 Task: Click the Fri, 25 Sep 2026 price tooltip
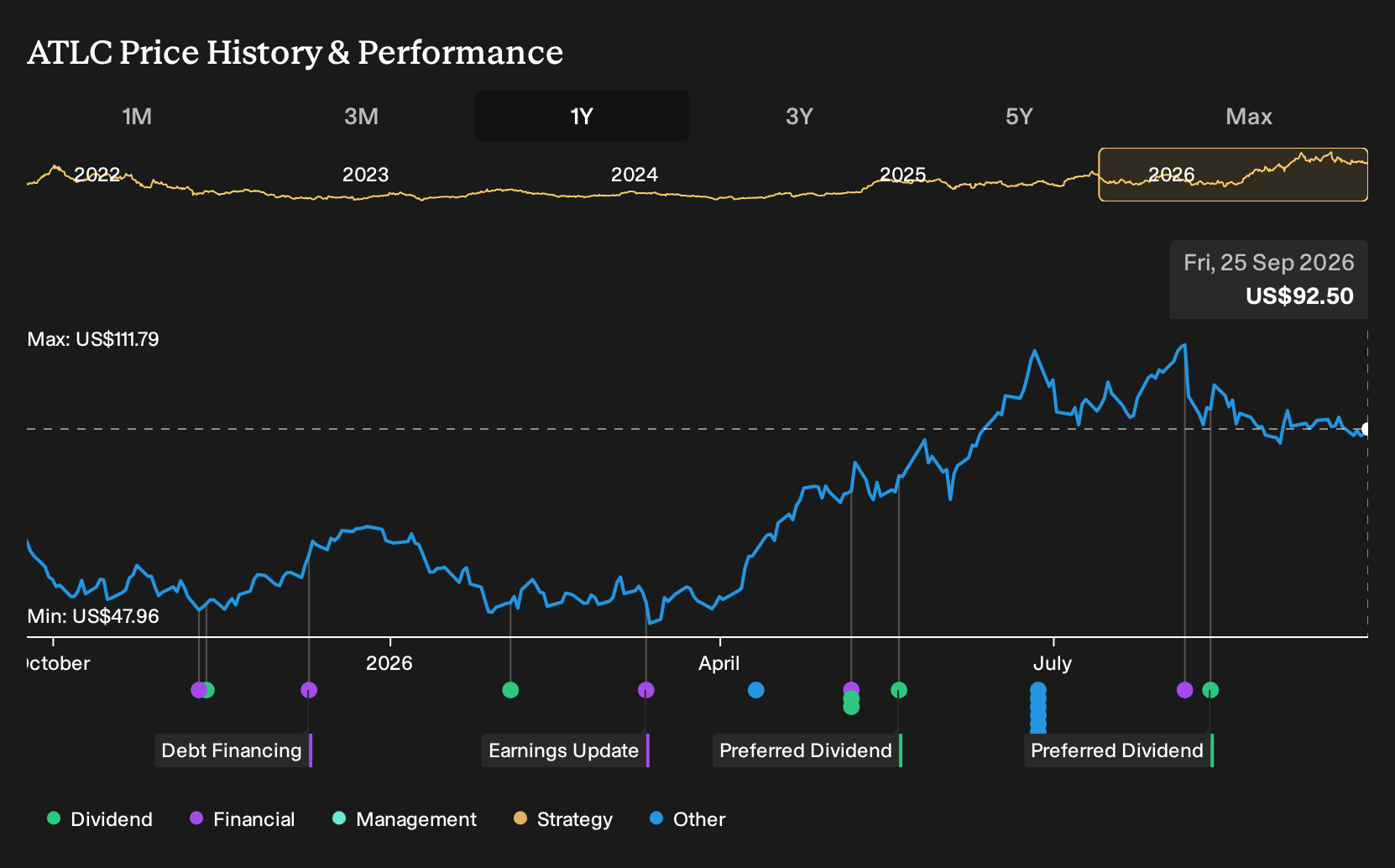click(1269, 280)
